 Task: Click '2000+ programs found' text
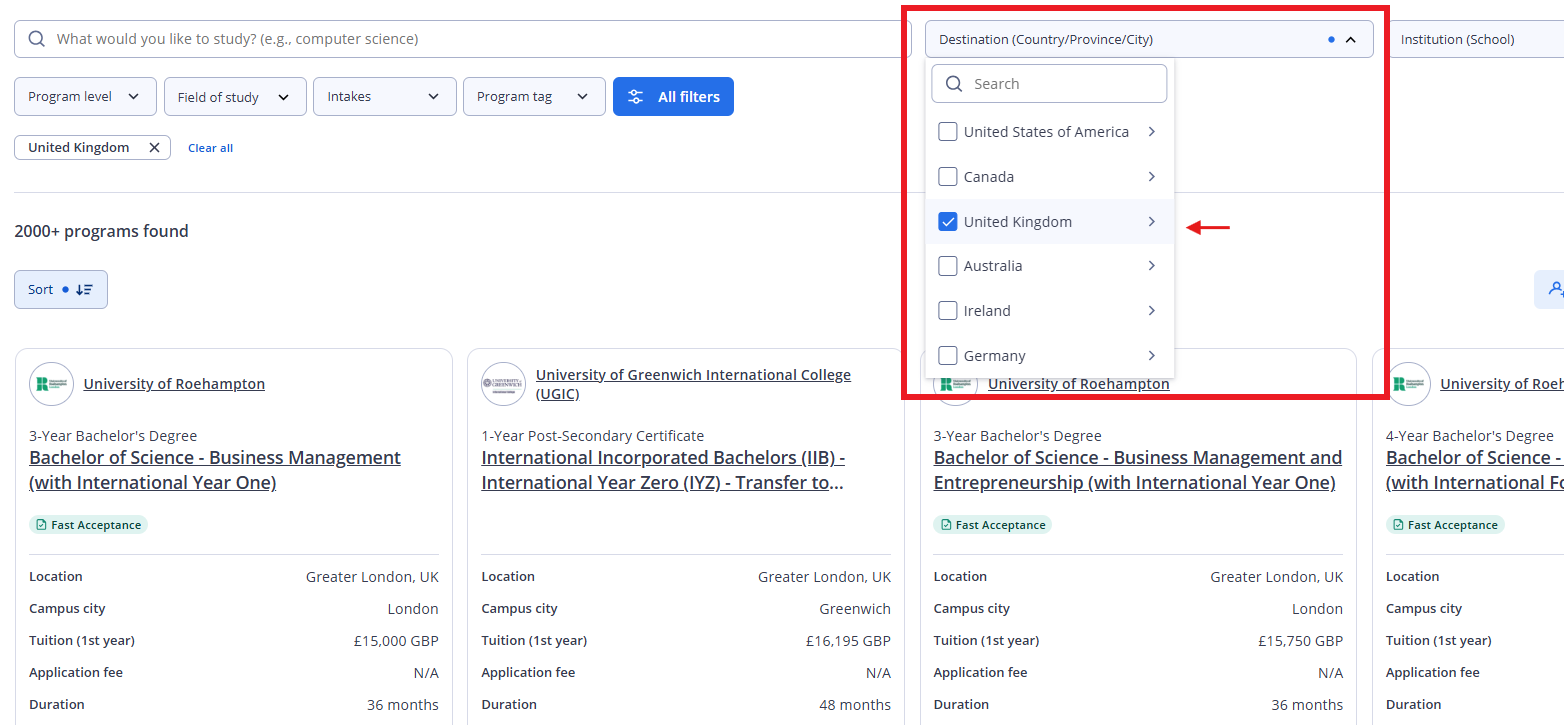tap(101, 231)
